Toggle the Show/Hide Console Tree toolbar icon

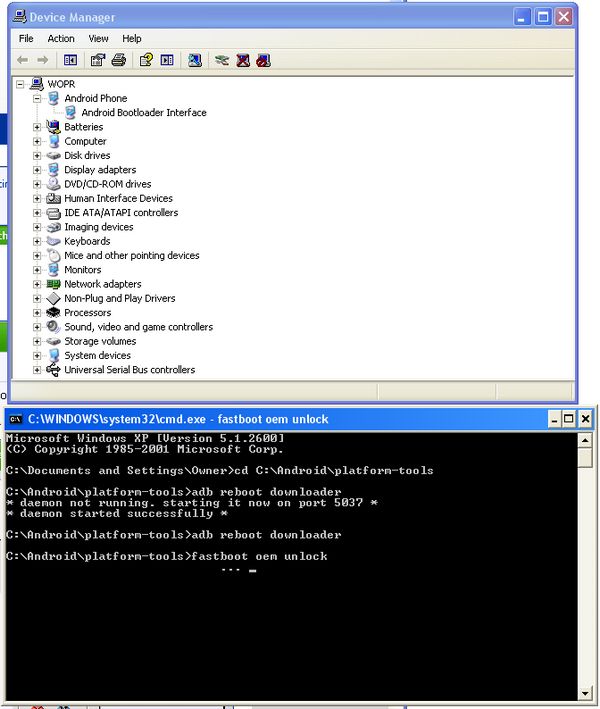[70, 60]
